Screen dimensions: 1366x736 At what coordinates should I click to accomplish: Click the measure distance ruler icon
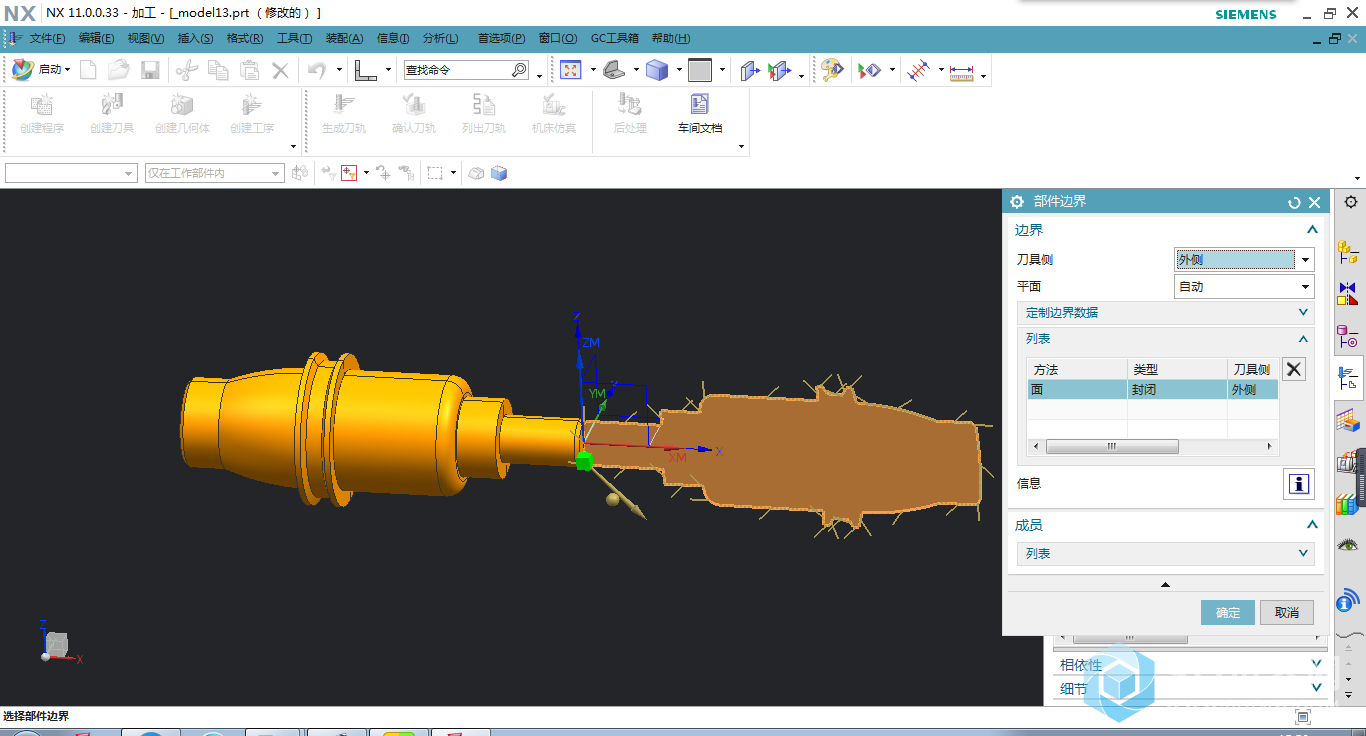961,72
